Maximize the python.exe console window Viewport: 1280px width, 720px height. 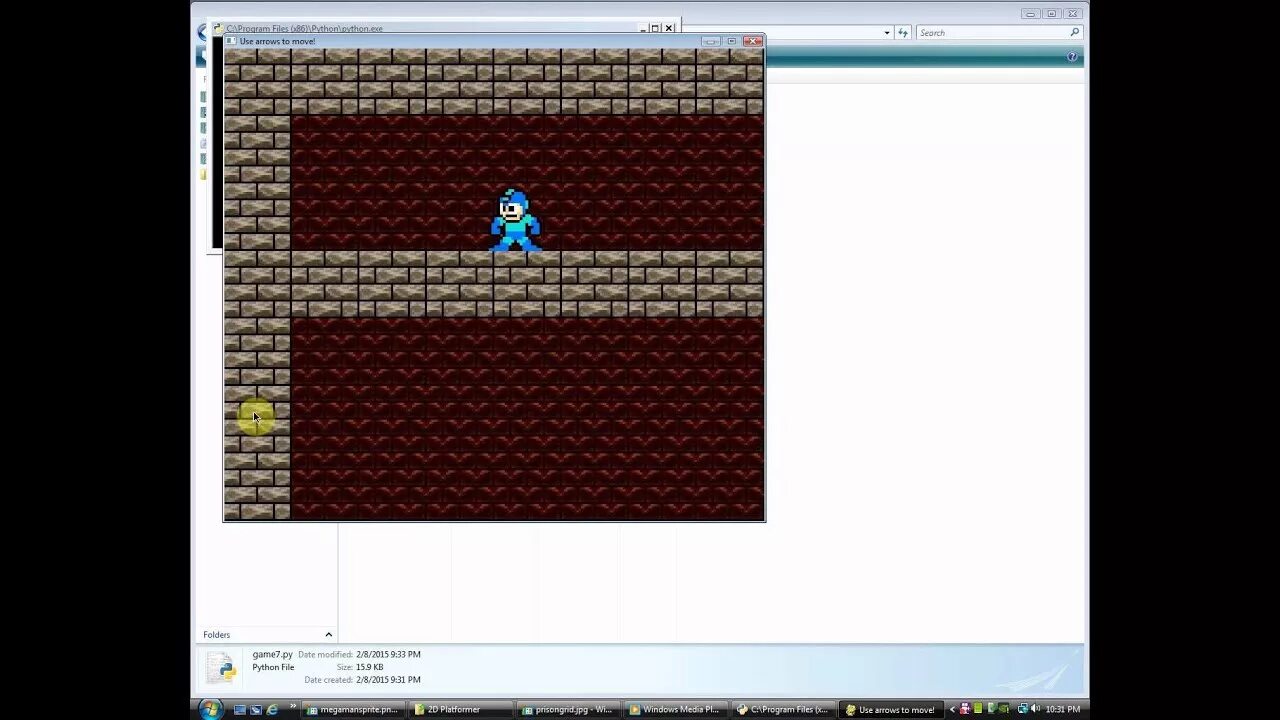655,28
